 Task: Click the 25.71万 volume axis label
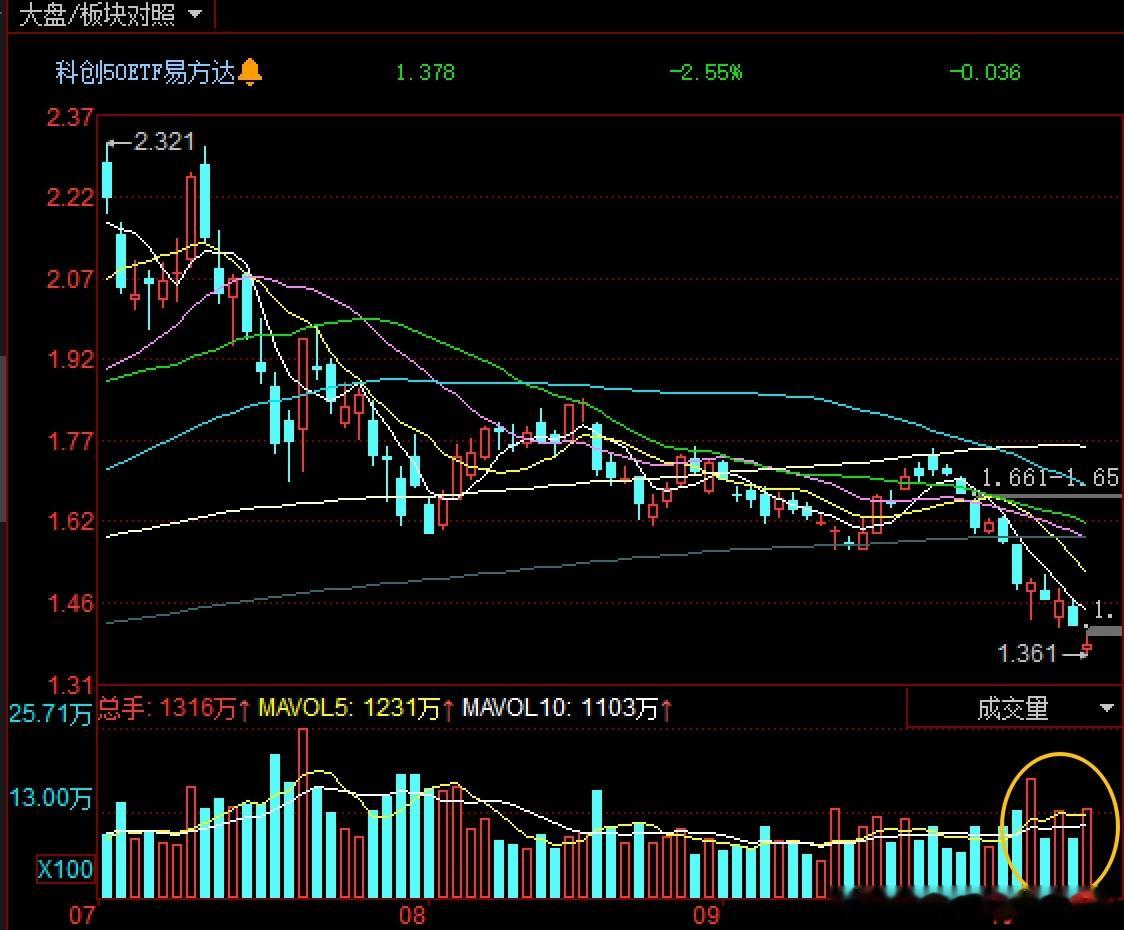pos(50,713)
